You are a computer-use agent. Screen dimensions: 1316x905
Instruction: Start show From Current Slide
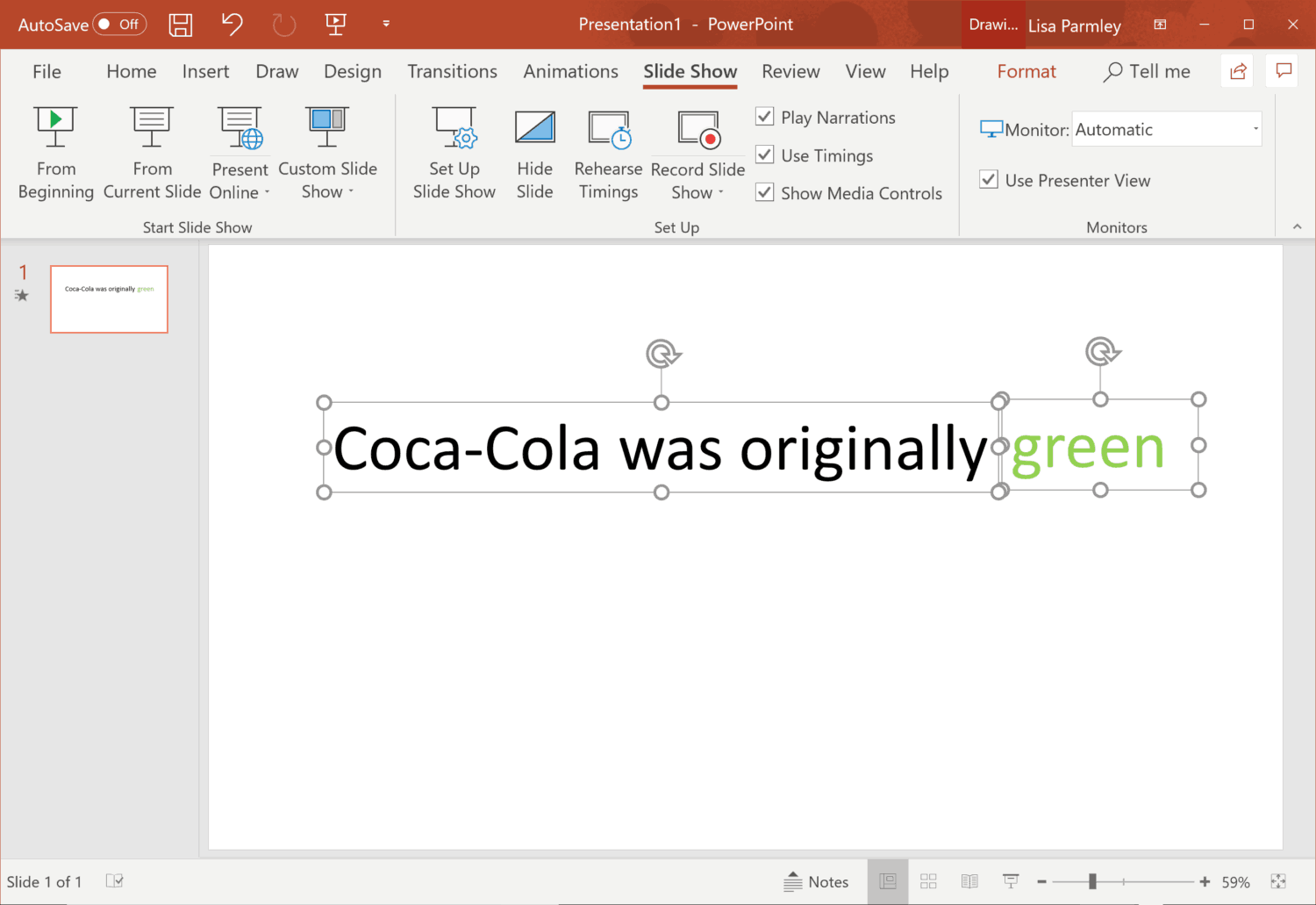(153, 154)
